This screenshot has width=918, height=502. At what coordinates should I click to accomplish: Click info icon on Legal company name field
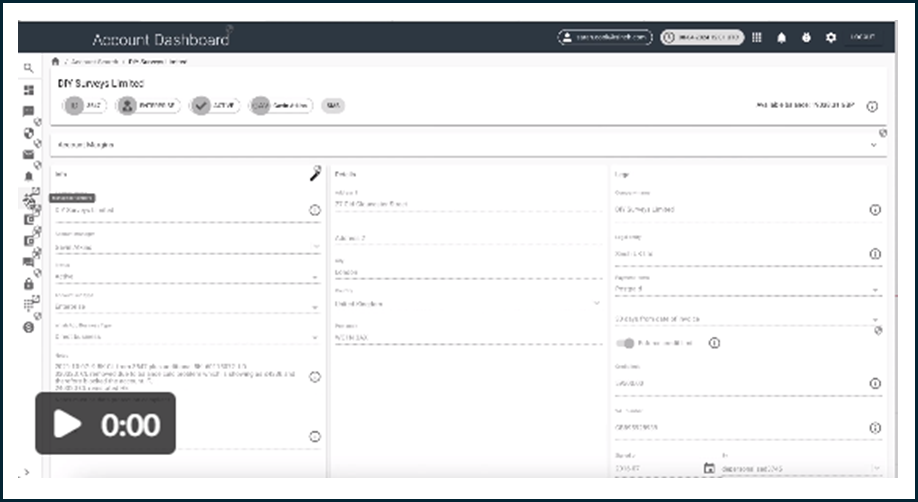point(875,210)
